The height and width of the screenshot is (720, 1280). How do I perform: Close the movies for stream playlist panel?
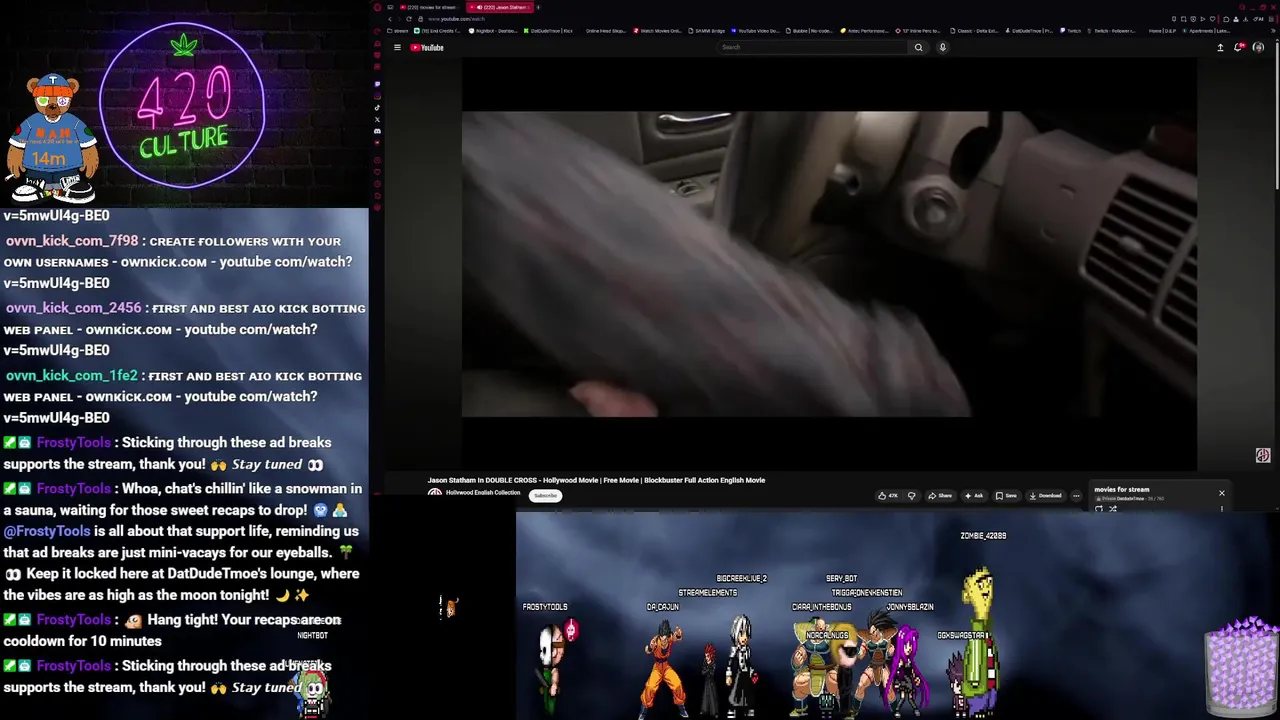pos(1221,493)
